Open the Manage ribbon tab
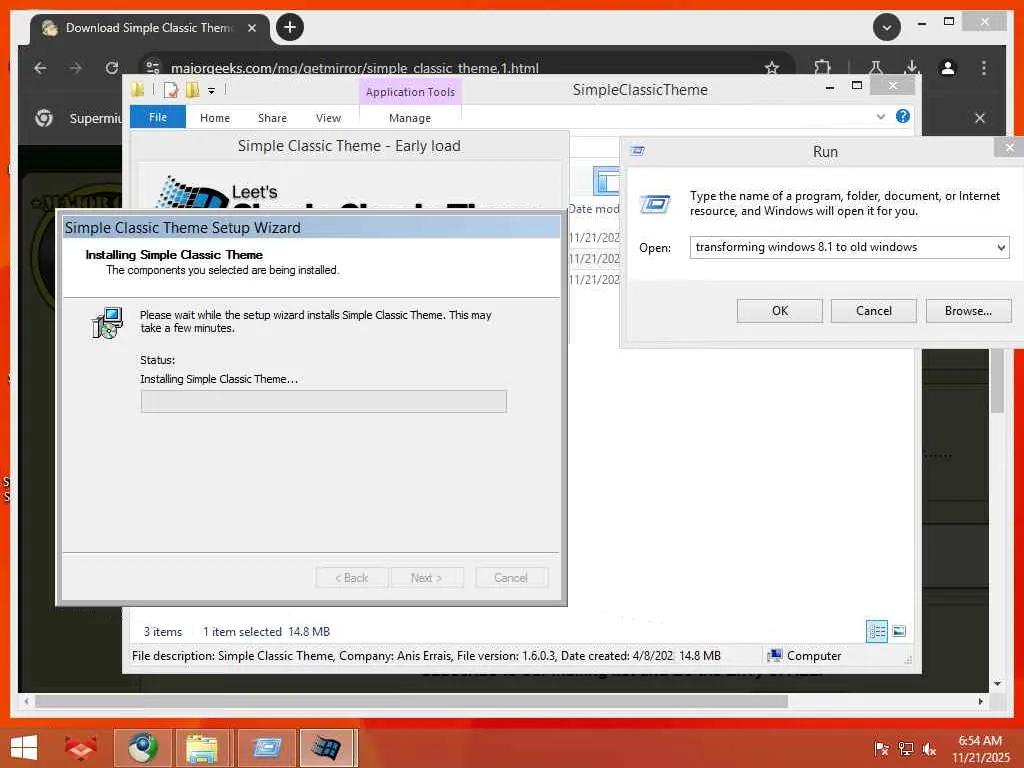 coord(410,118)
